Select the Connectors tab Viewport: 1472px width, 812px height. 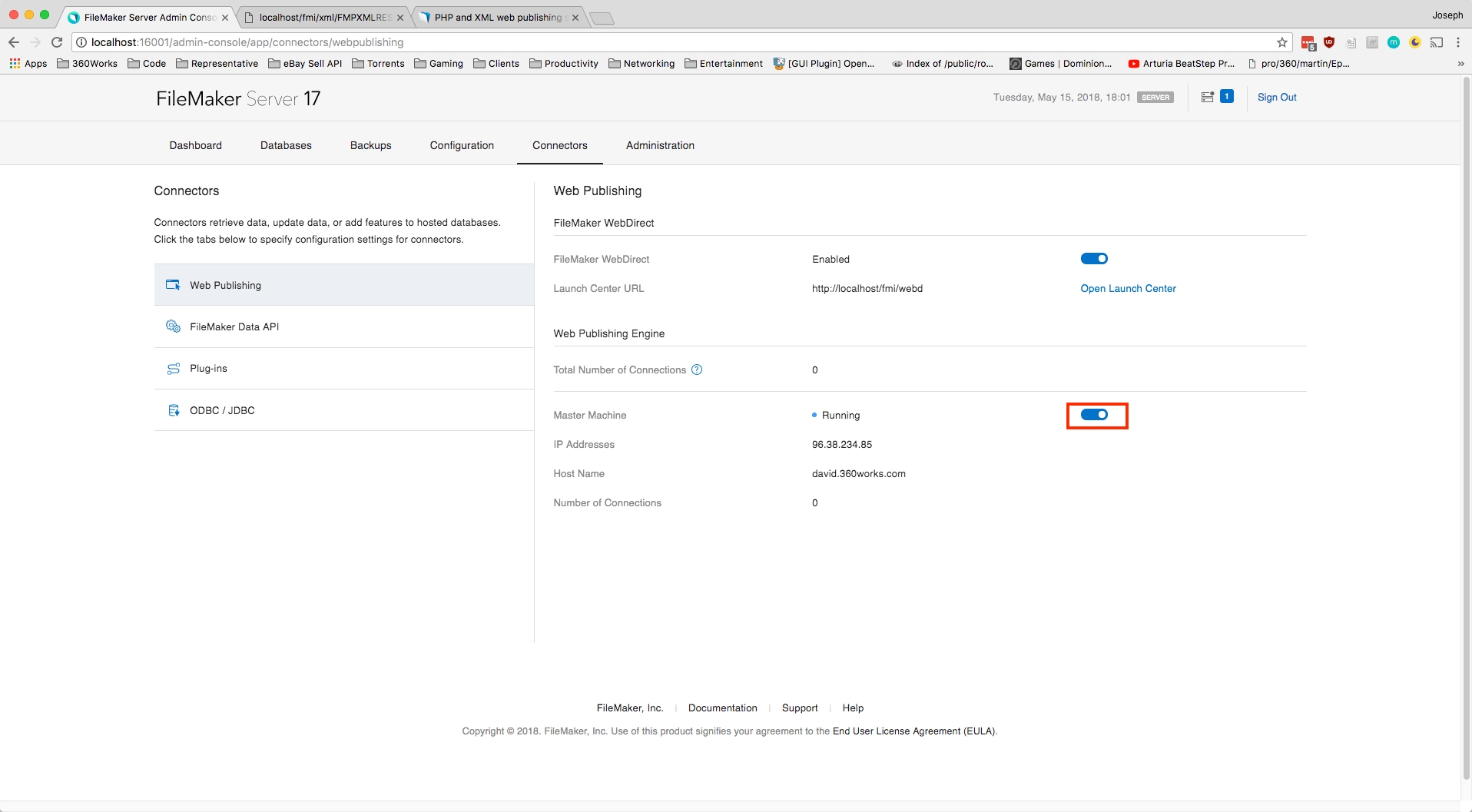coord(560,145)
